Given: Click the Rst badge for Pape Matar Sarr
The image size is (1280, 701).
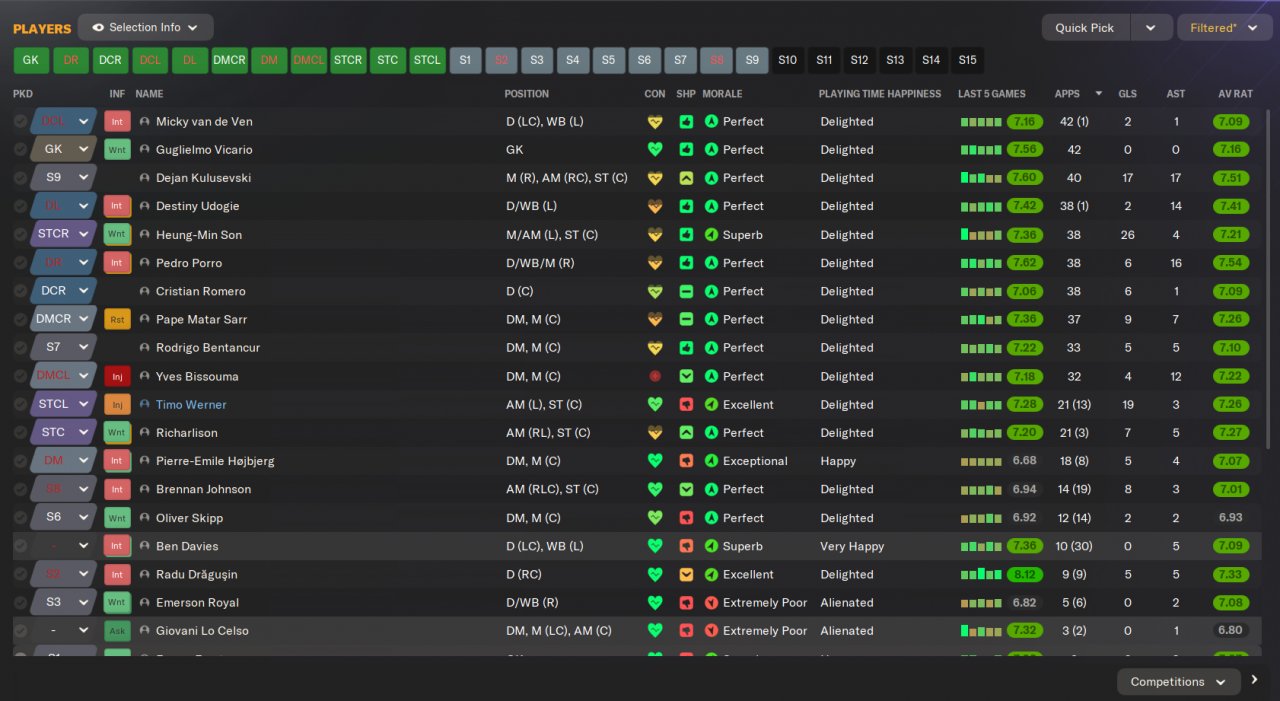Looking at the screenshot, I should coord(117,320).
